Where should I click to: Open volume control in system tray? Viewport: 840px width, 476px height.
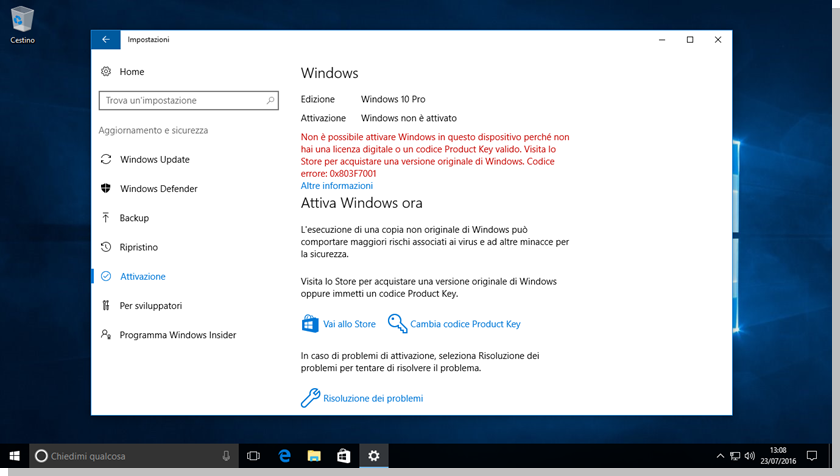coord(749,456)
